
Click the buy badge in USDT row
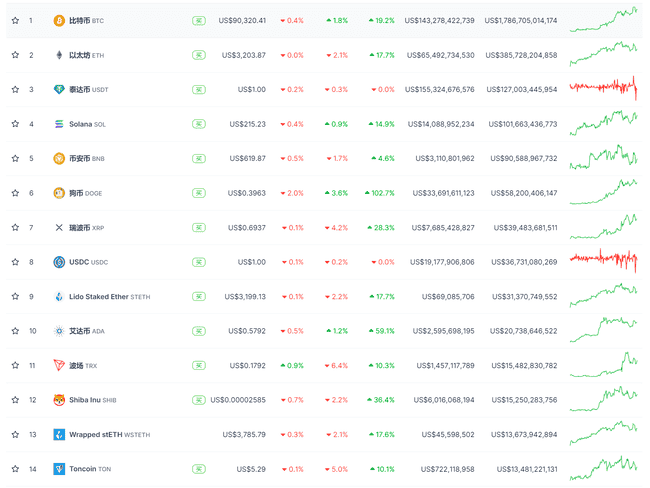click(x=199, y=89)
